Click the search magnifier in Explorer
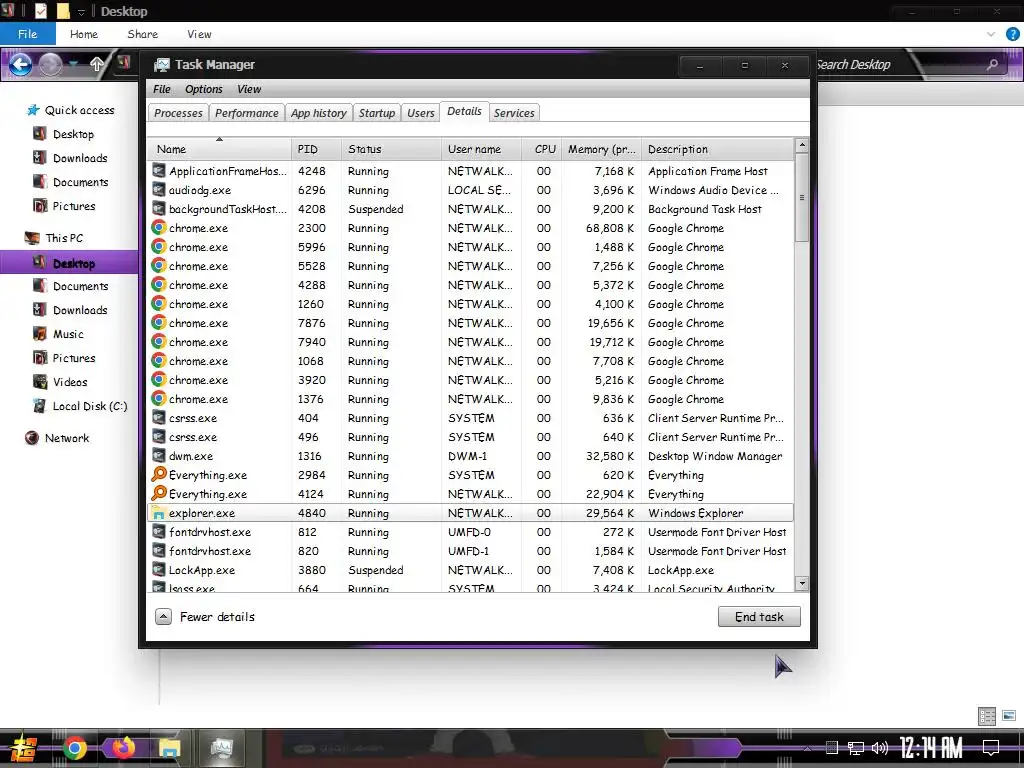This screenshot has height=768, width=1024. coord(992,64)
